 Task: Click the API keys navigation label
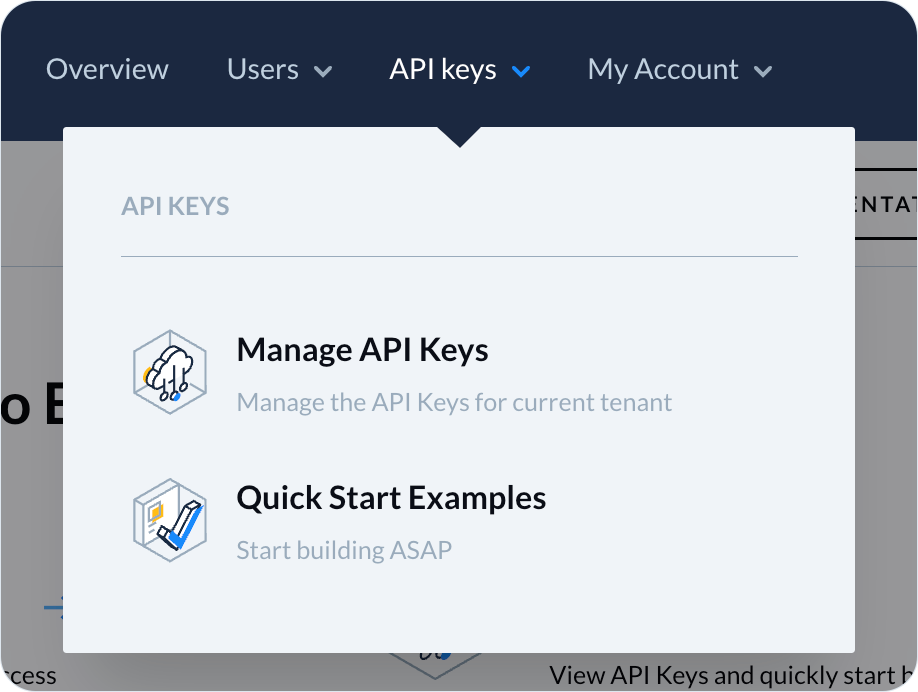click(x=443, y=70)
